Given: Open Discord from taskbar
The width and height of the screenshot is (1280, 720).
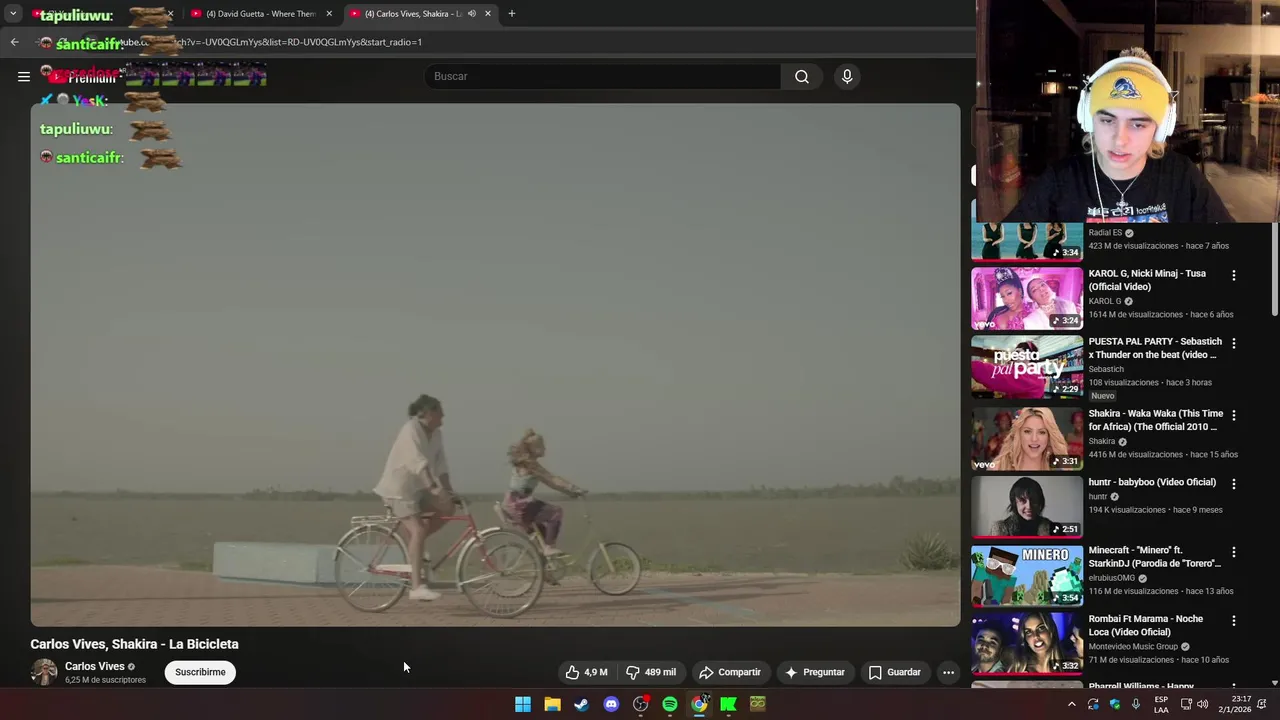Looking at the screenshot, I should click(611, 704).
